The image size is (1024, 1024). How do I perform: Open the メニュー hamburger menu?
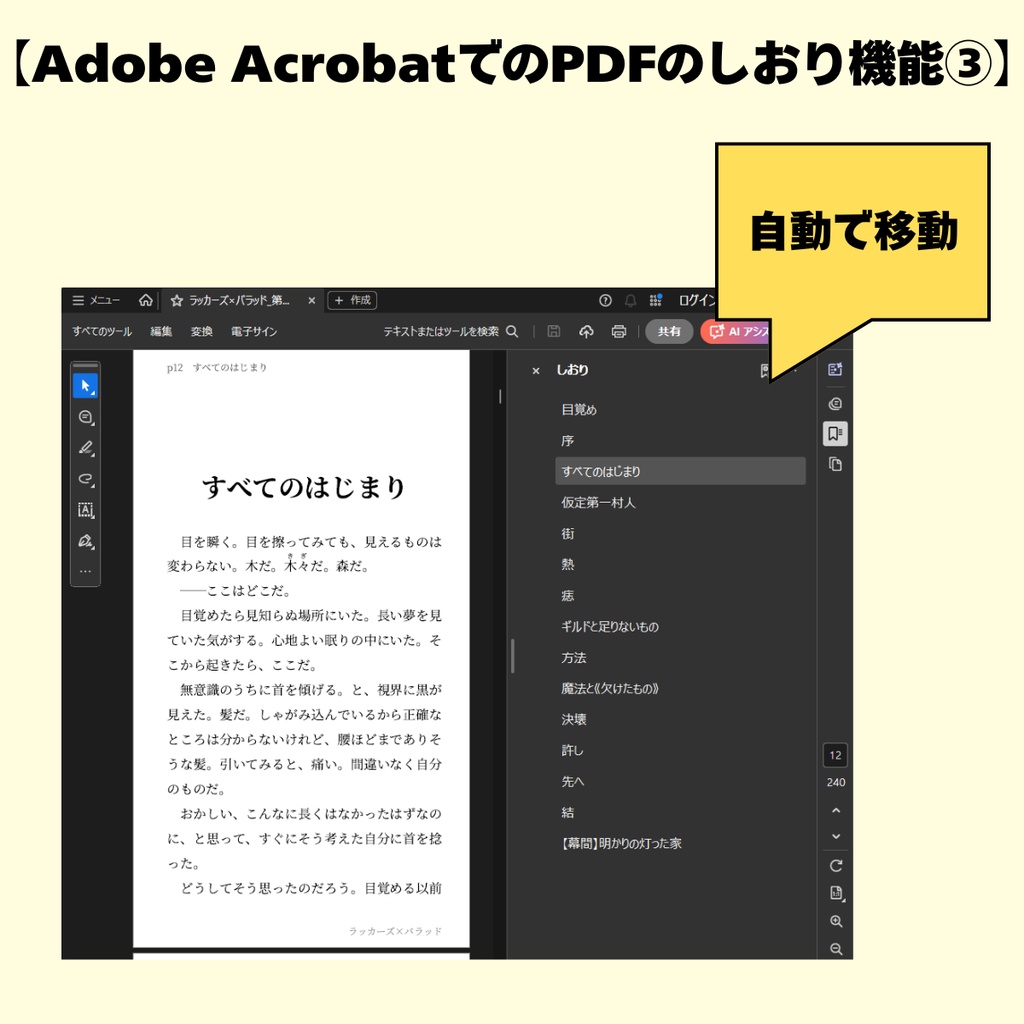coord(95,300)
